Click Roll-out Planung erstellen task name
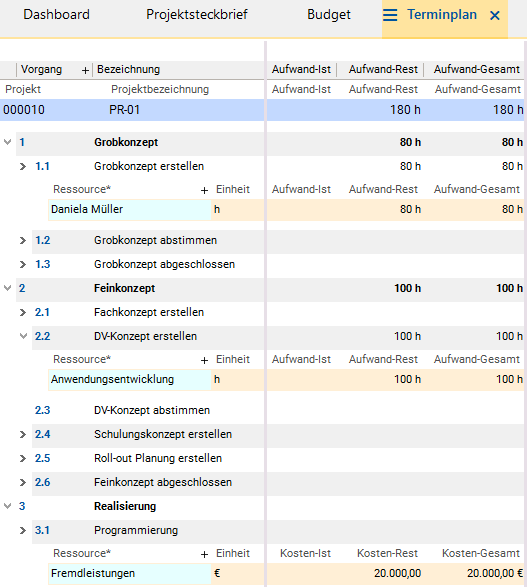The width and height of the screenshot is (527, 587). tap(158, 458)
